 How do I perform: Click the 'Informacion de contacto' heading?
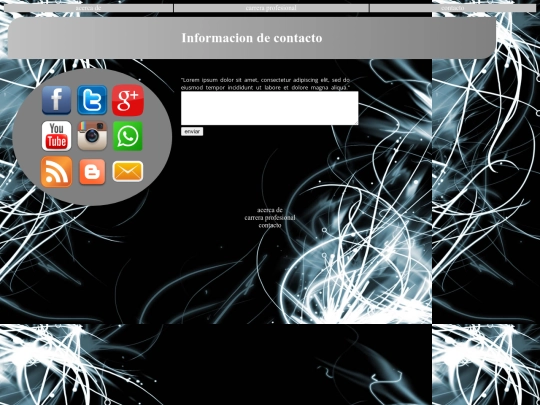point(252,38)
